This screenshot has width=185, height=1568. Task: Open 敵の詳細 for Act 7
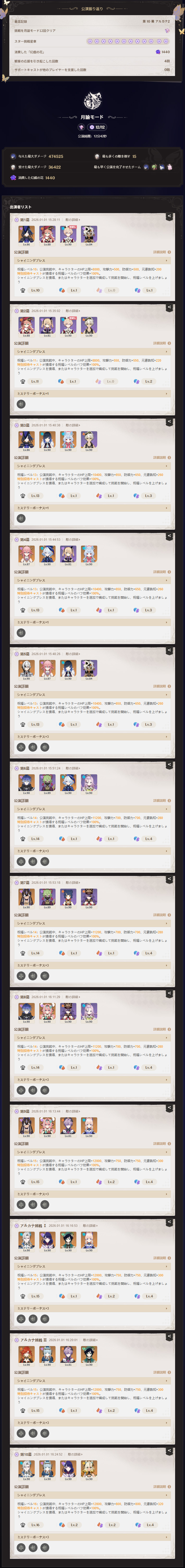tap(72, 883)
